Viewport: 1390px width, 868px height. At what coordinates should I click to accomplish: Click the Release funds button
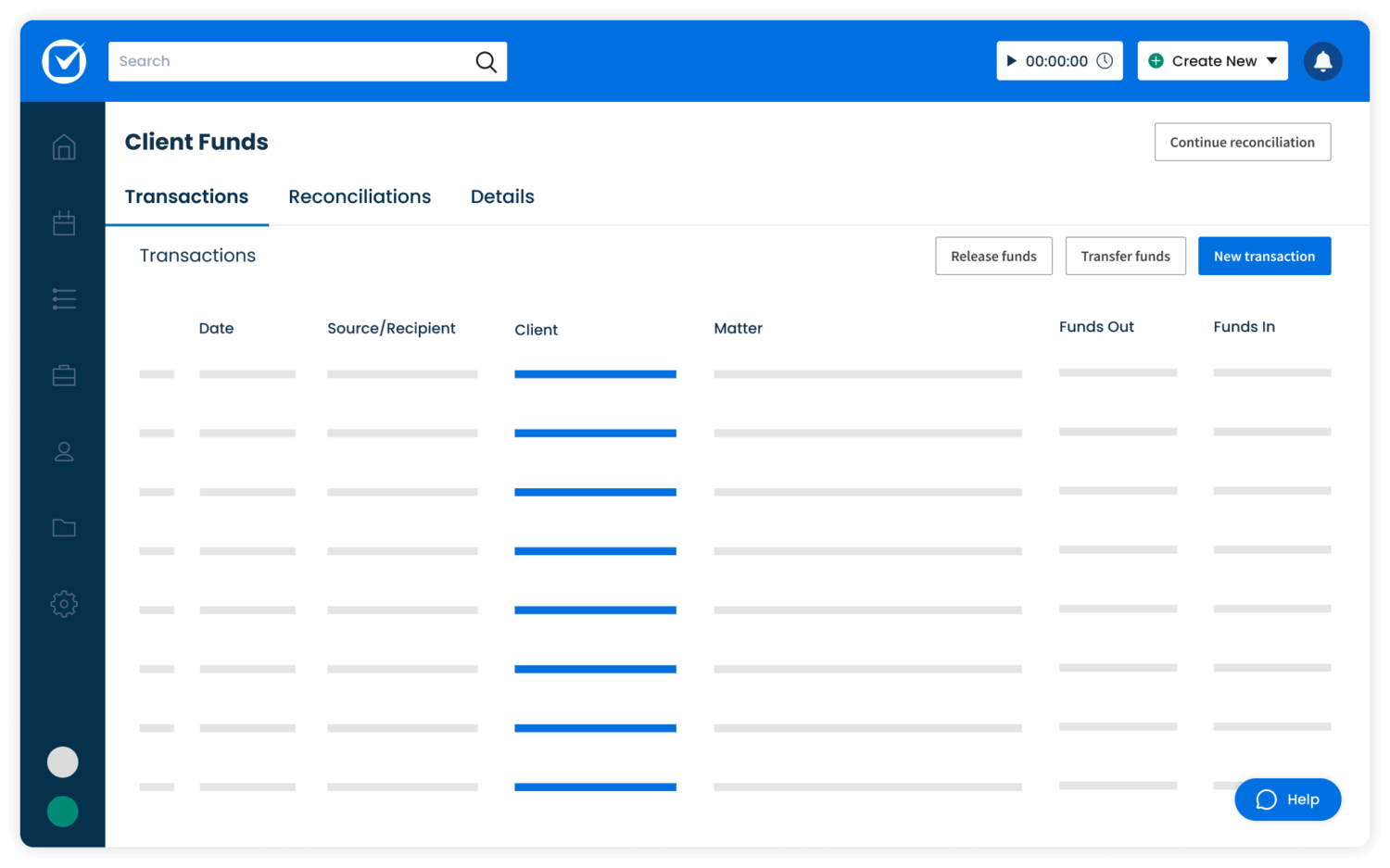coord(993,257)
